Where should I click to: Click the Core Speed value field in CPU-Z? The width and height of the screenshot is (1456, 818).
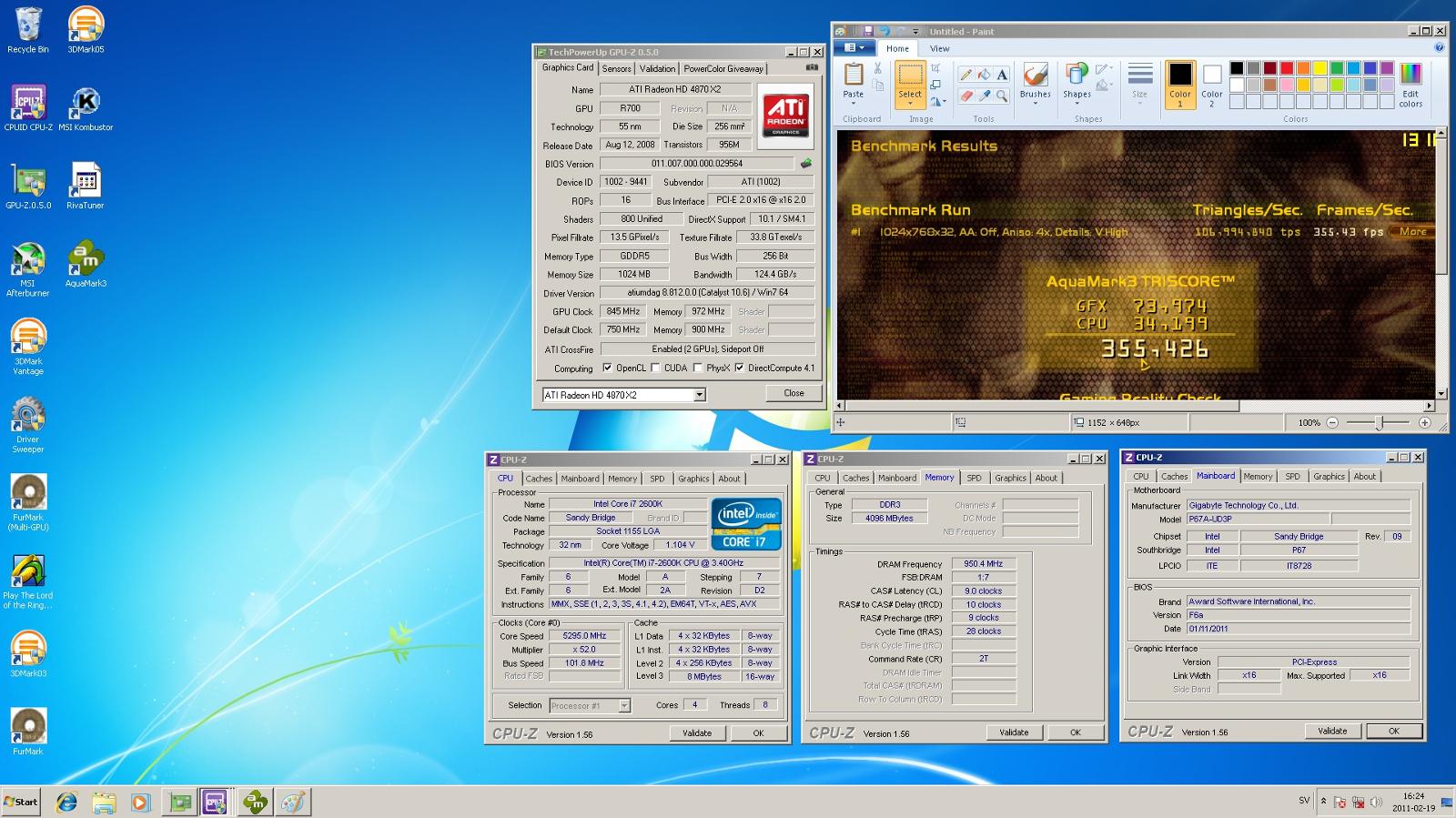(584, 636)
